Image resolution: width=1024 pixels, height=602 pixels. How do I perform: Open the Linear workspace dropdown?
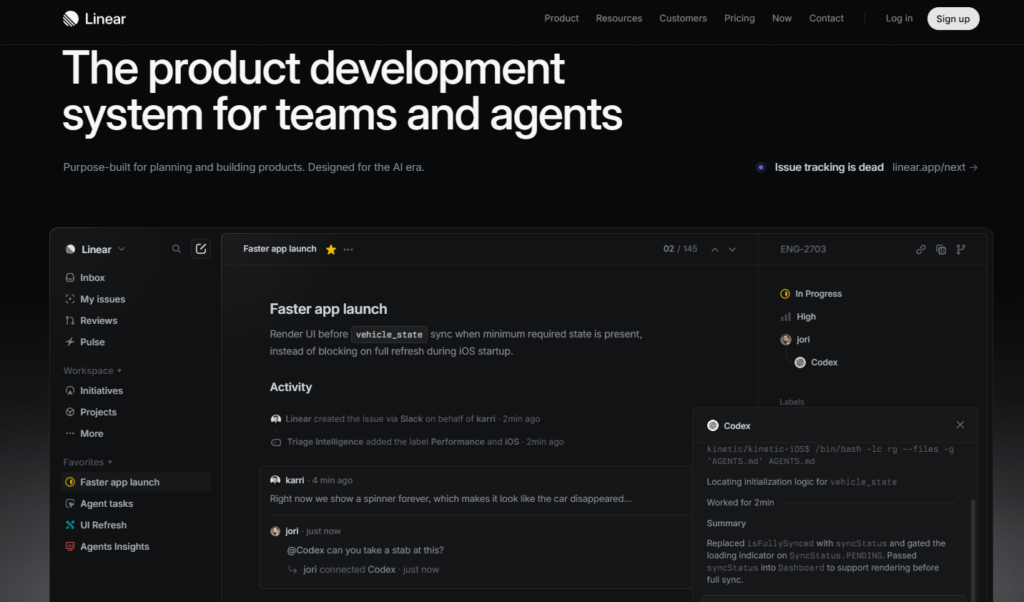[96, 249]
